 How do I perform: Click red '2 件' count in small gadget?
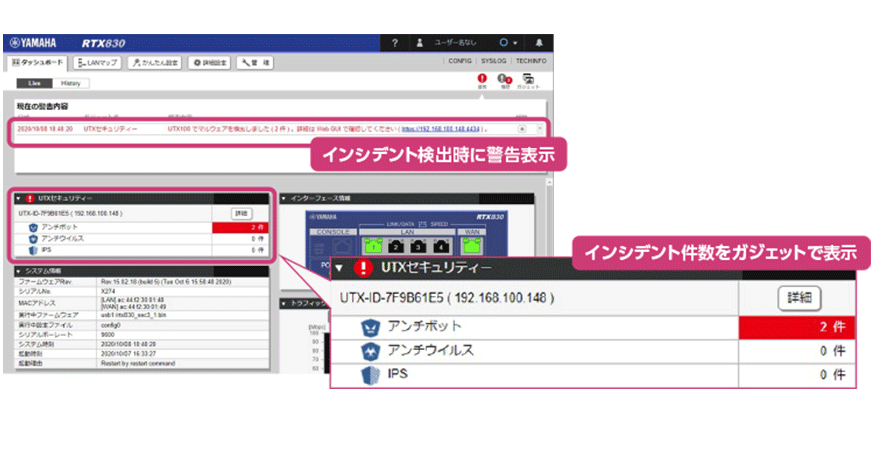241,228
